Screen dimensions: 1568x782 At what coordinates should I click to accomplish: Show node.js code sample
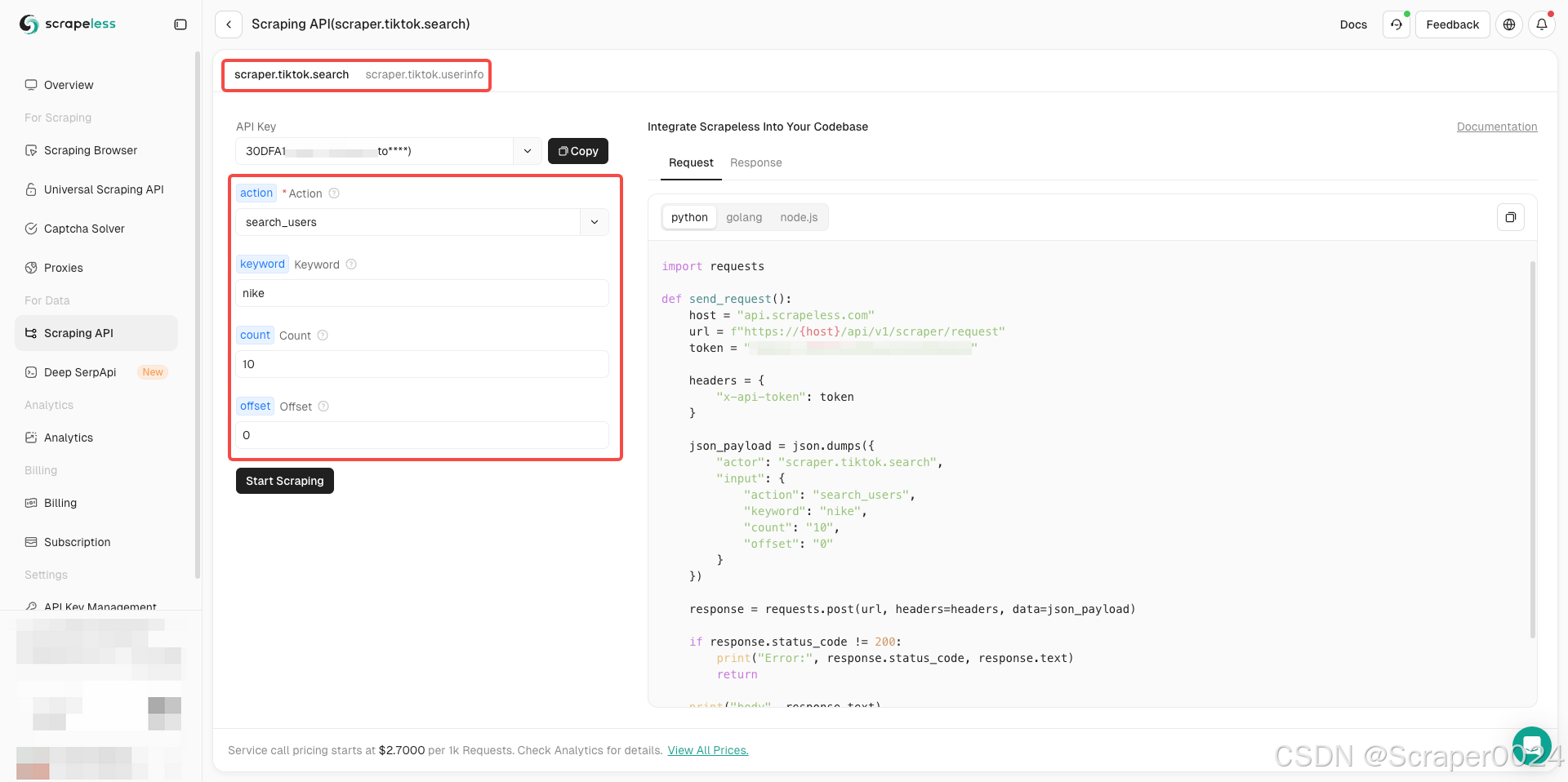point(799,217)
